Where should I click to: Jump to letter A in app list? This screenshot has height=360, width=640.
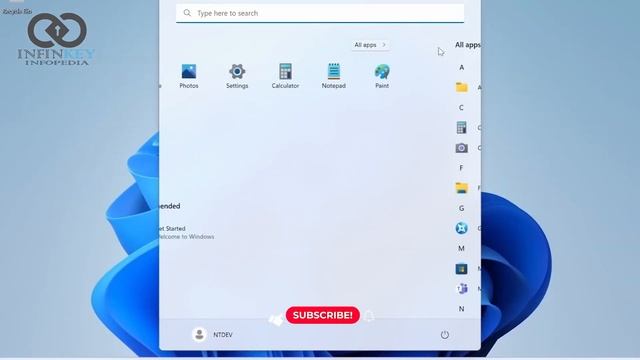(x=461, y=67)
